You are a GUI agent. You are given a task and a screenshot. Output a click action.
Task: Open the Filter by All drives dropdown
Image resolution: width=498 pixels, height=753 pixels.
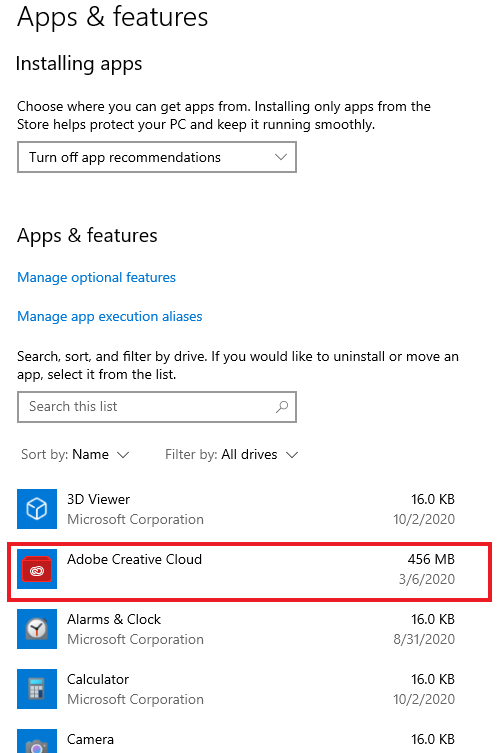click(231, 454)
